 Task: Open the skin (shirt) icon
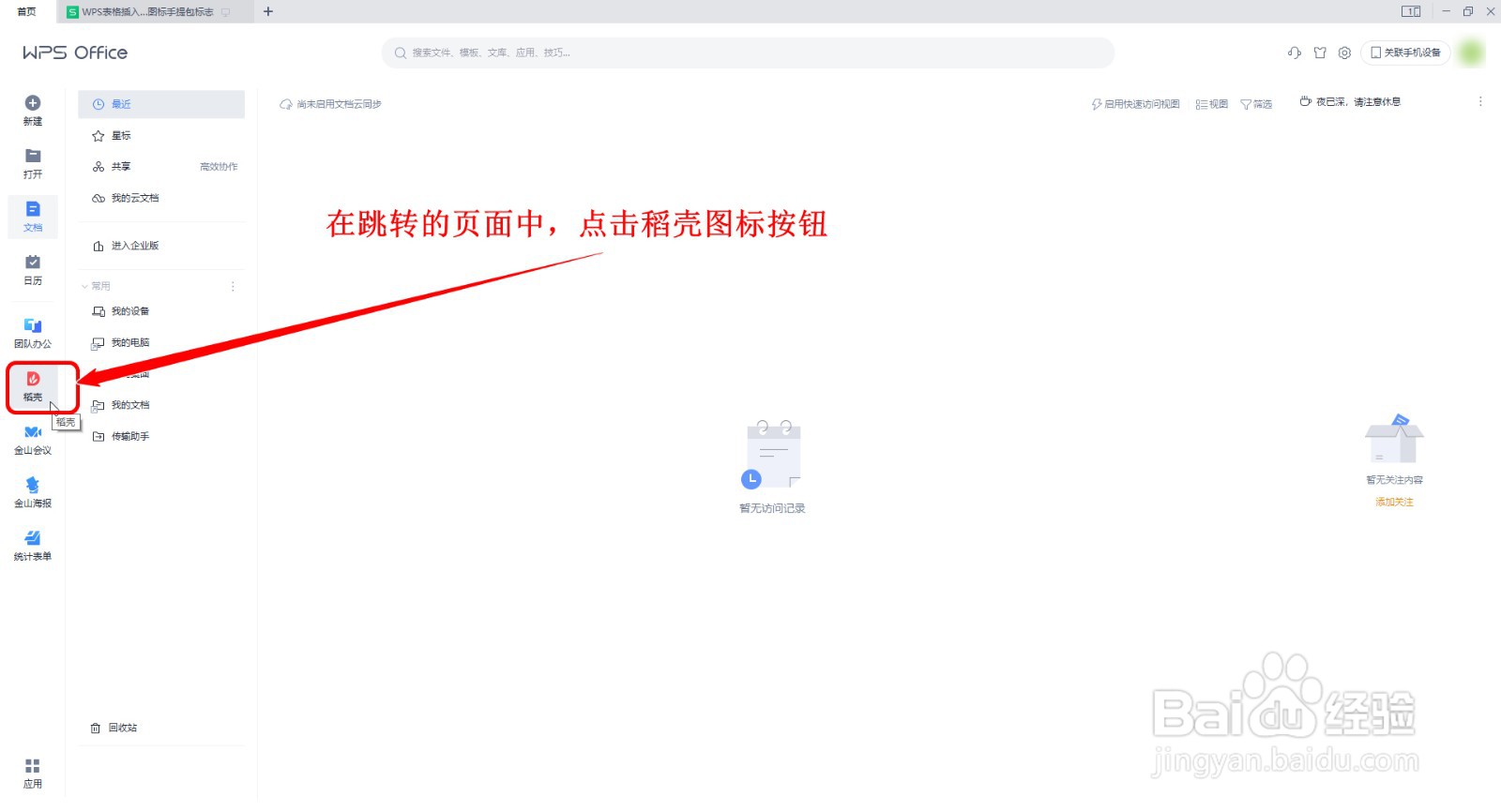tap(1320, 53)
